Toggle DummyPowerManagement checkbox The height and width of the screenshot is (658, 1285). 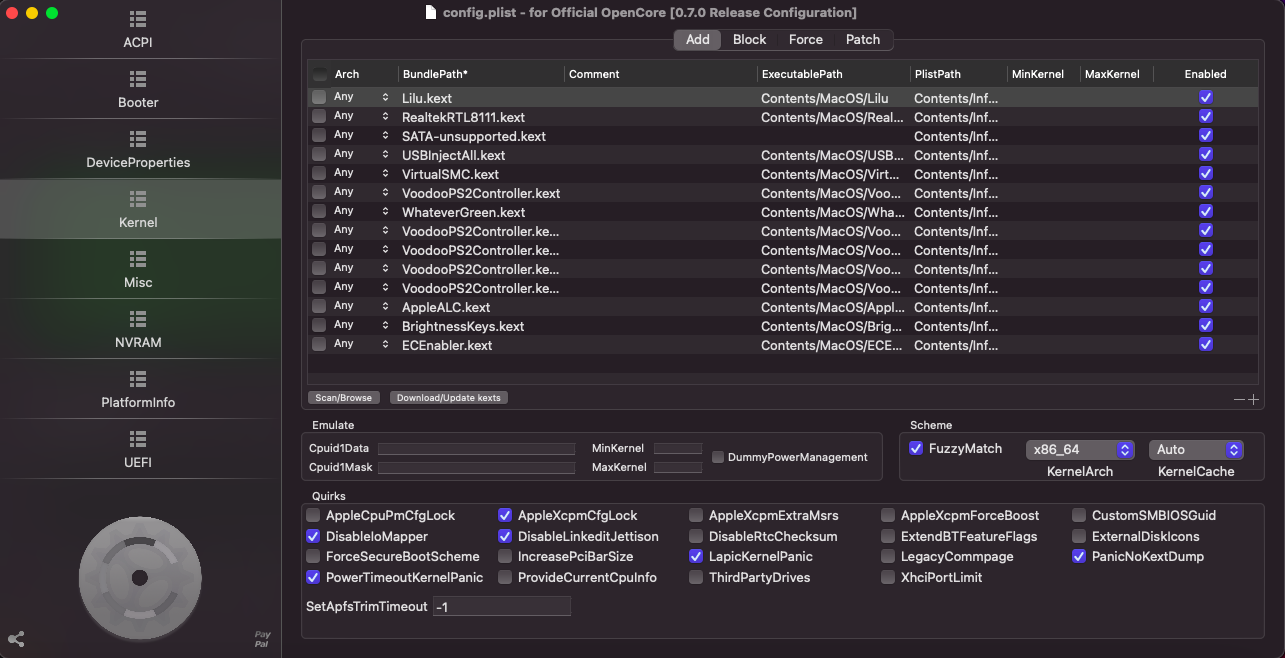point(718,457)
